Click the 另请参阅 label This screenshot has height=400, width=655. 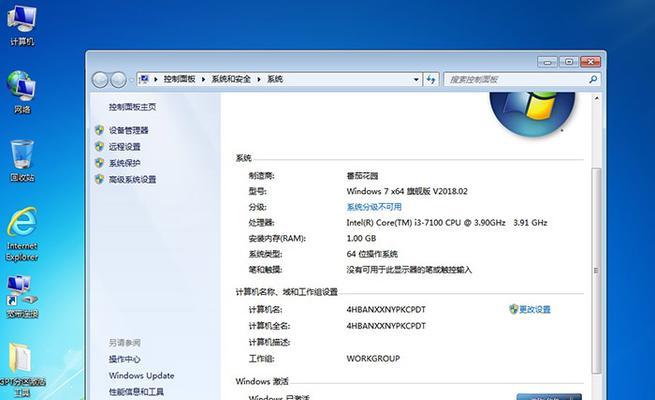pos(124,343)
